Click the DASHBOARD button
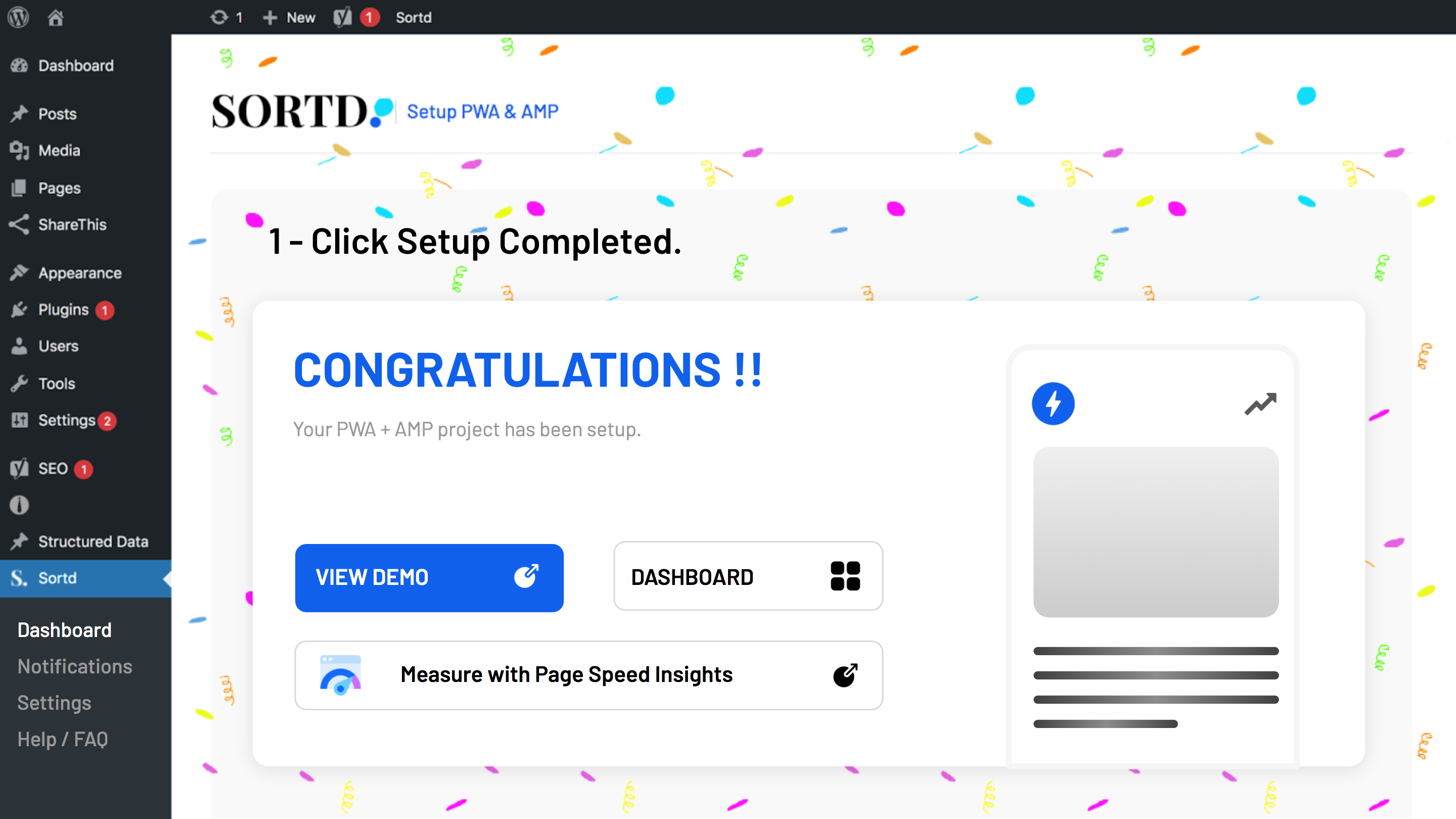 (x=748, y=576)
